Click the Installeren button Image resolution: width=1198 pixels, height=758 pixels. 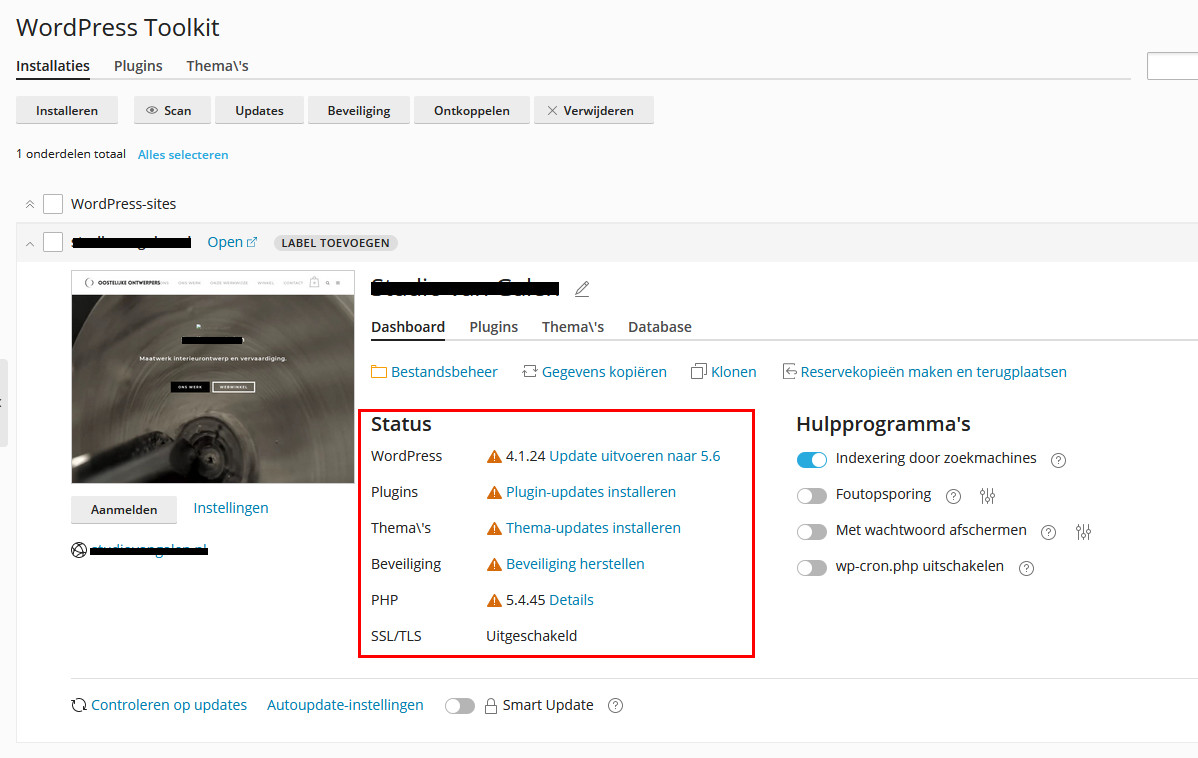pyautogui.click(x=67, y=111)
